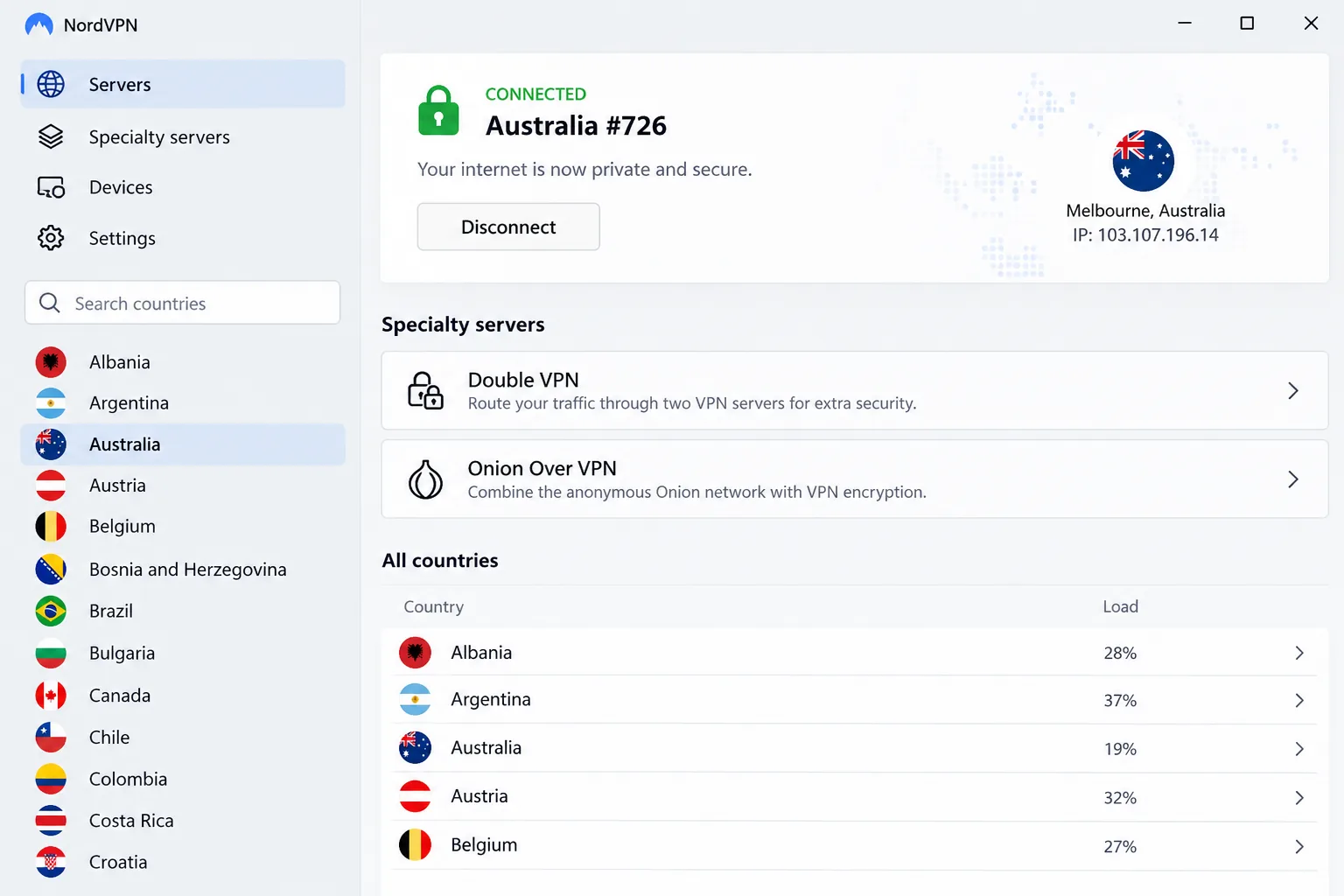This screenshot has height=896, width=1344.
Task: Click the Austria 32% load value
Action: pyautogui.click(x=1120, y=797)
